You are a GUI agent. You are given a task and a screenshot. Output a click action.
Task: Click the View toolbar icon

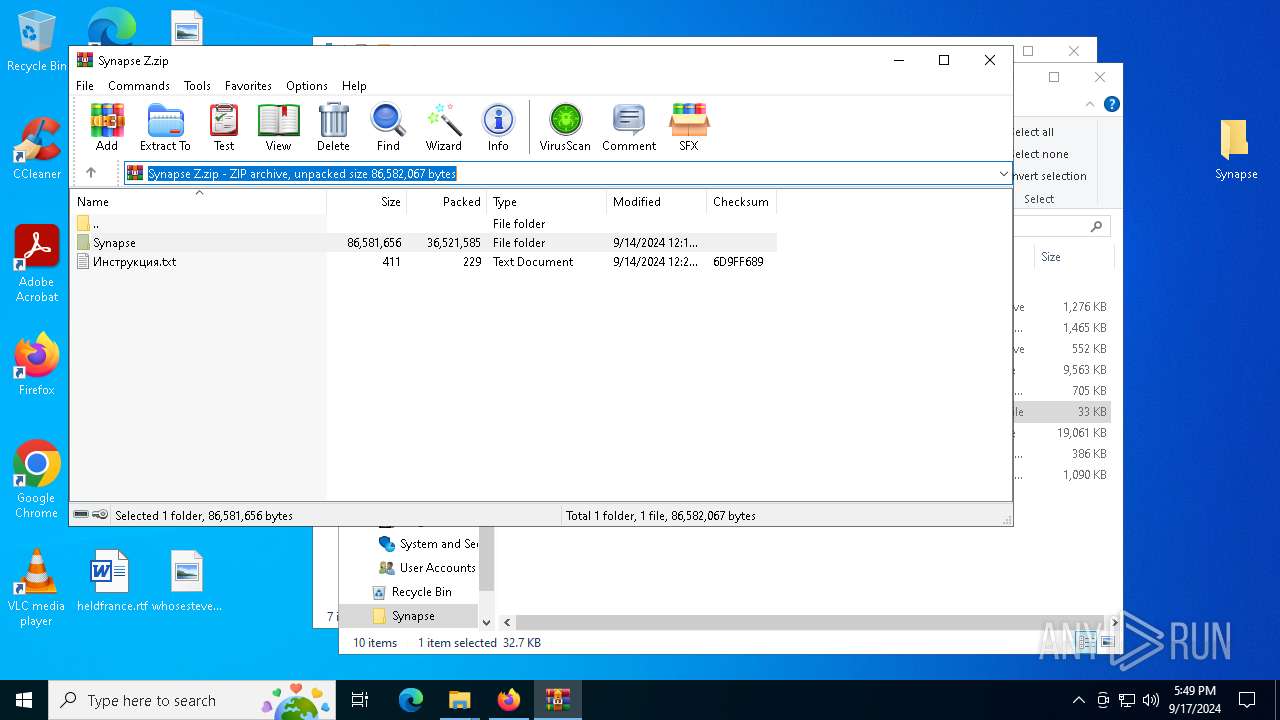pyautogui.click(x=278, y=127)
